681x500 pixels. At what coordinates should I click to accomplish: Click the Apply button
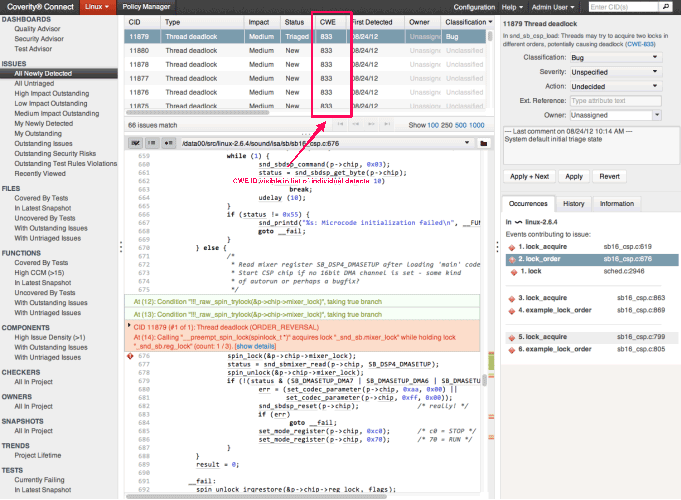[x=574, y=176]
